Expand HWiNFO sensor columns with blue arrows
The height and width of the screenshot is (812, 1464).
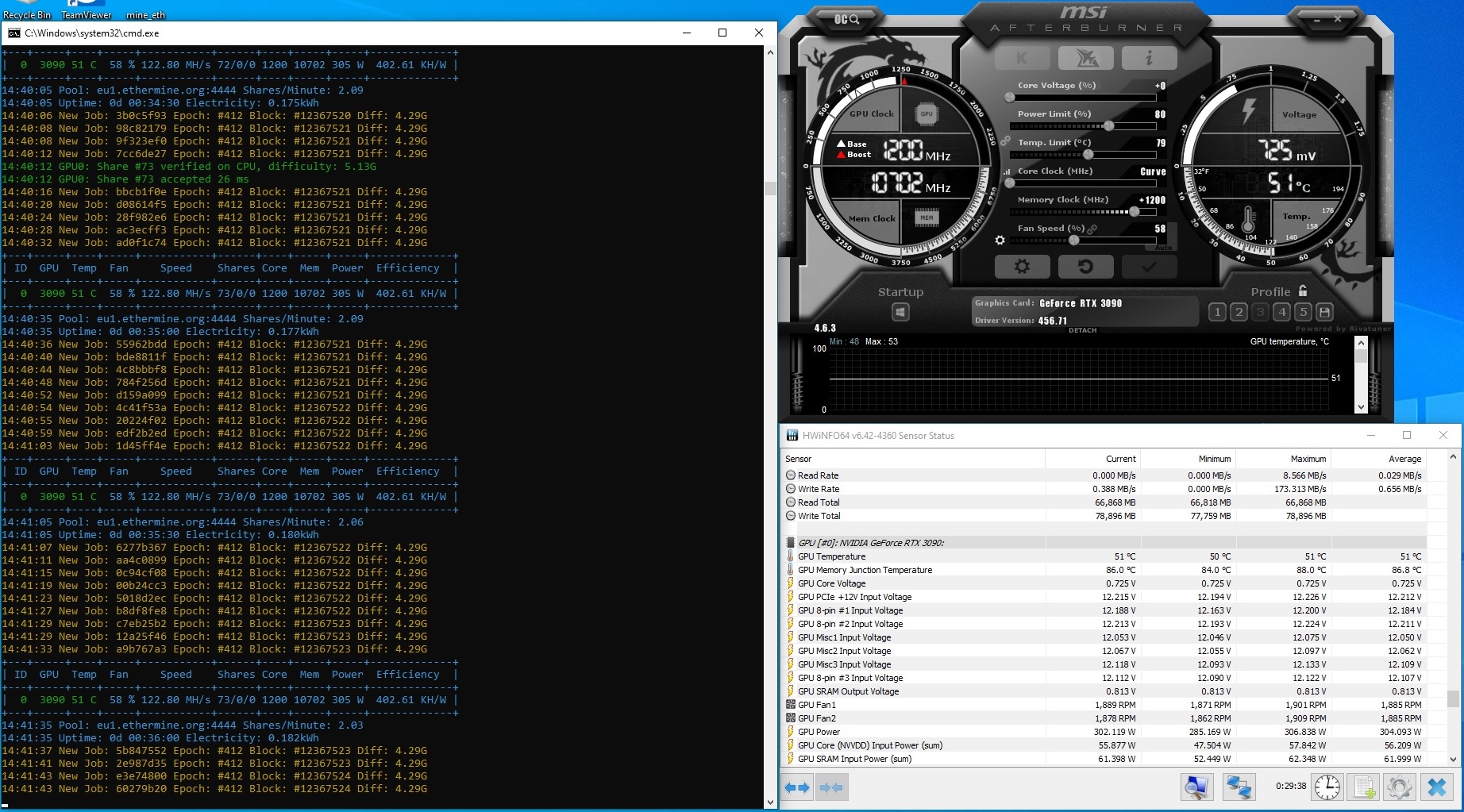[x=797, y=787]
